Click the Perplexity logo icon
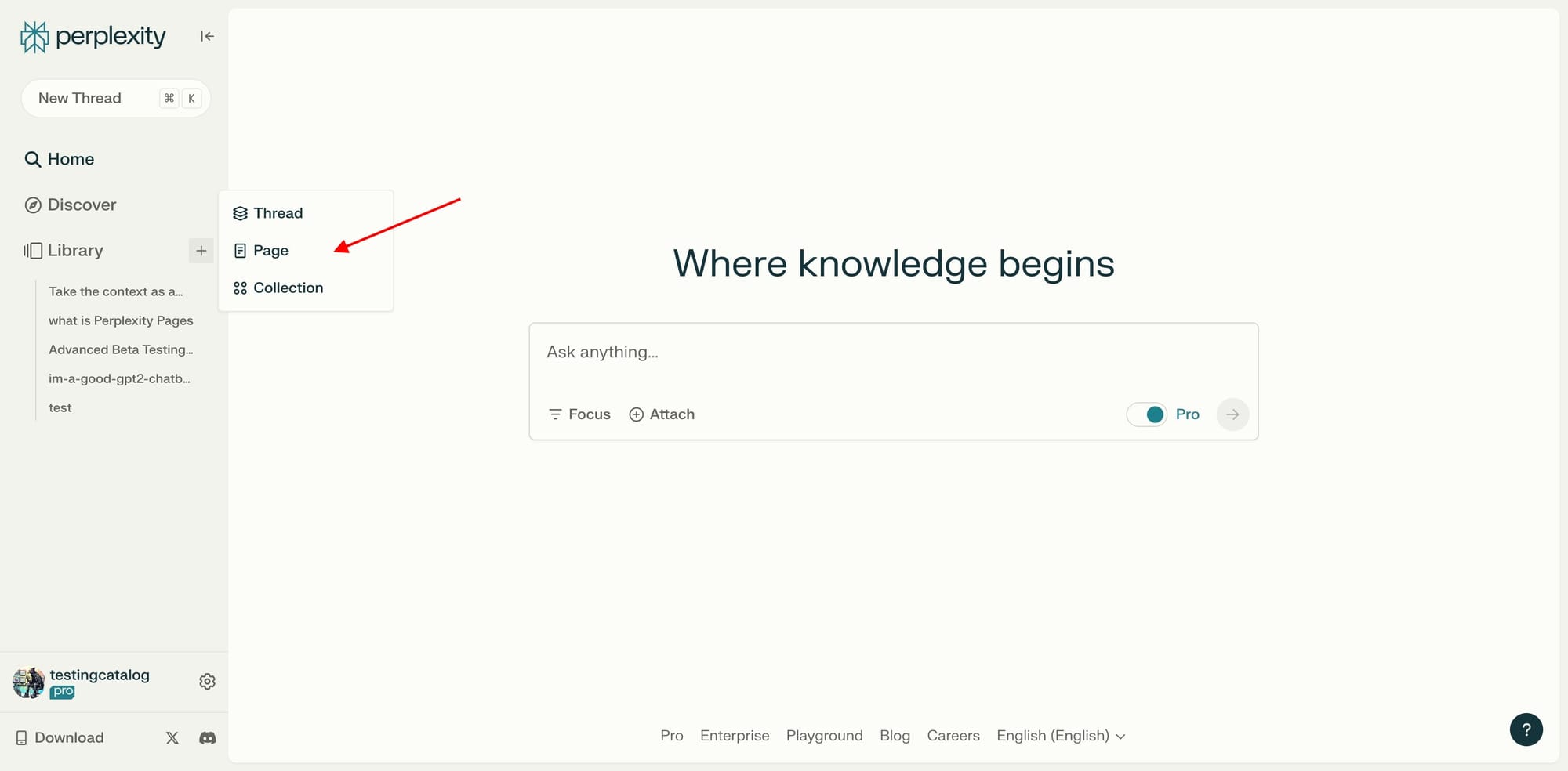 33,36
